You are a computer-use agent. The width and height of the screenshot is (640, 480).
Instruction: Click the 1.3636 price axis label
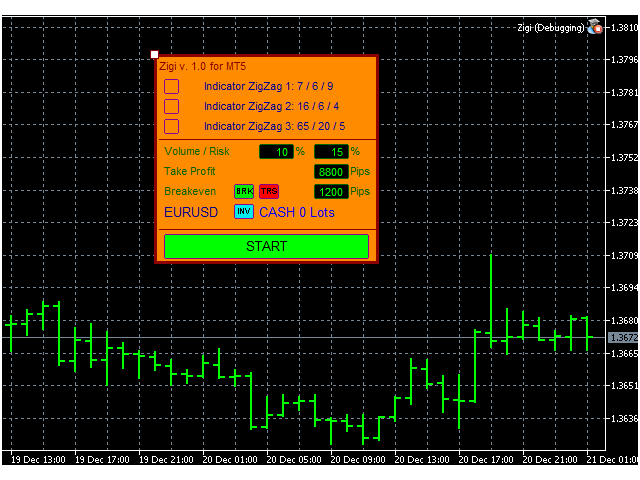[624, 418]
